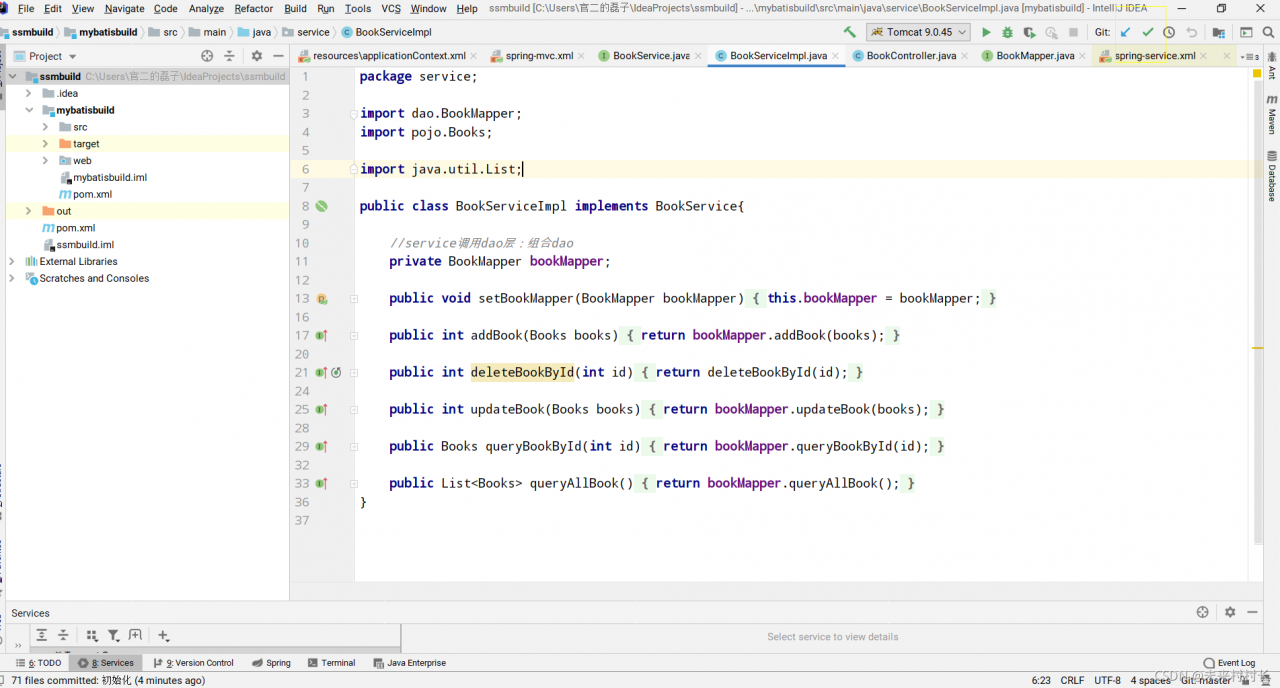Open Project Structure icon in toolbar
1280x688 pixels.
pyautogui.click(x=1218, y=32)
